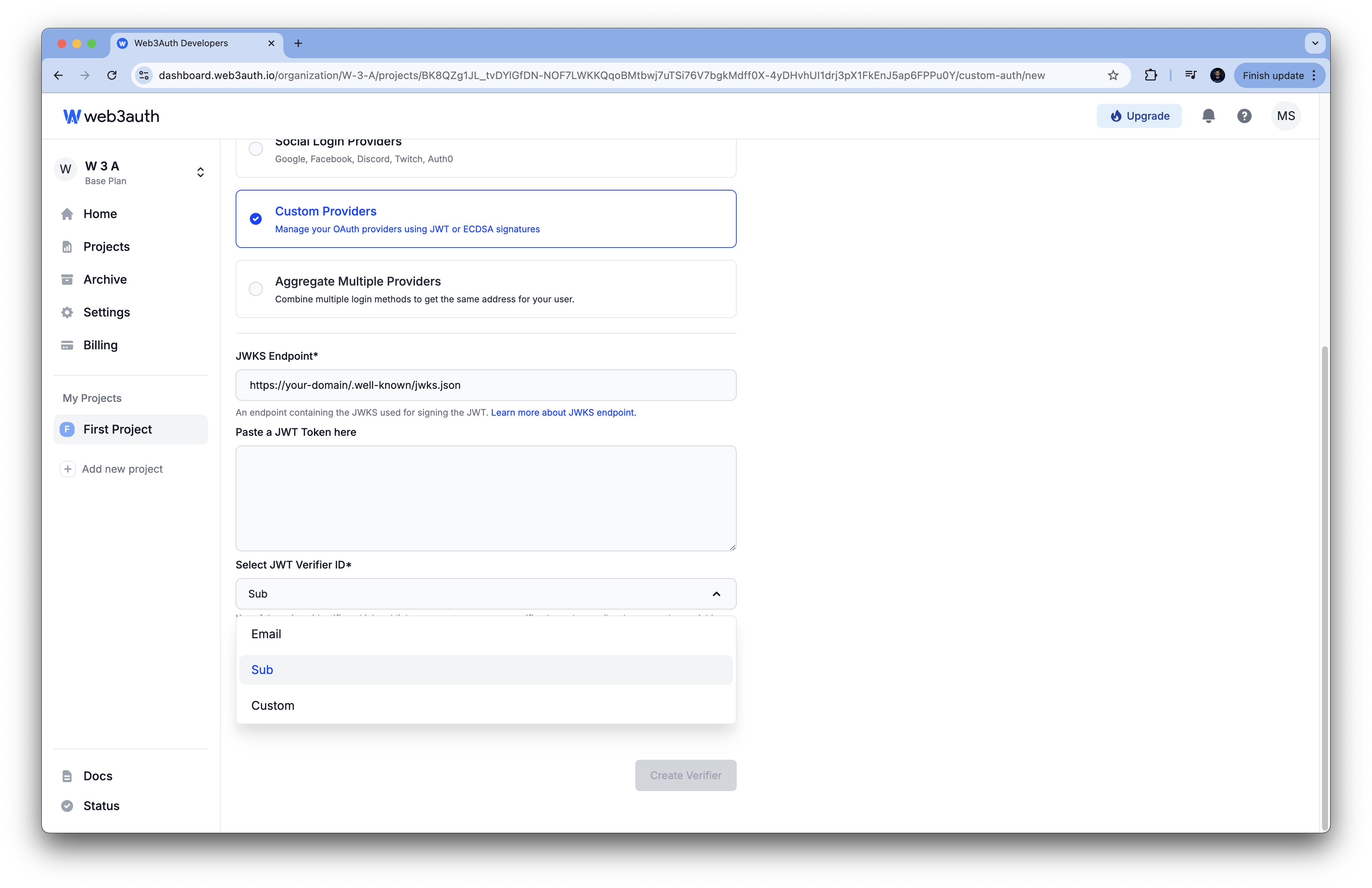
Task: Click the JWKS Endpoint input field
Action: click(x=485, y=385)
